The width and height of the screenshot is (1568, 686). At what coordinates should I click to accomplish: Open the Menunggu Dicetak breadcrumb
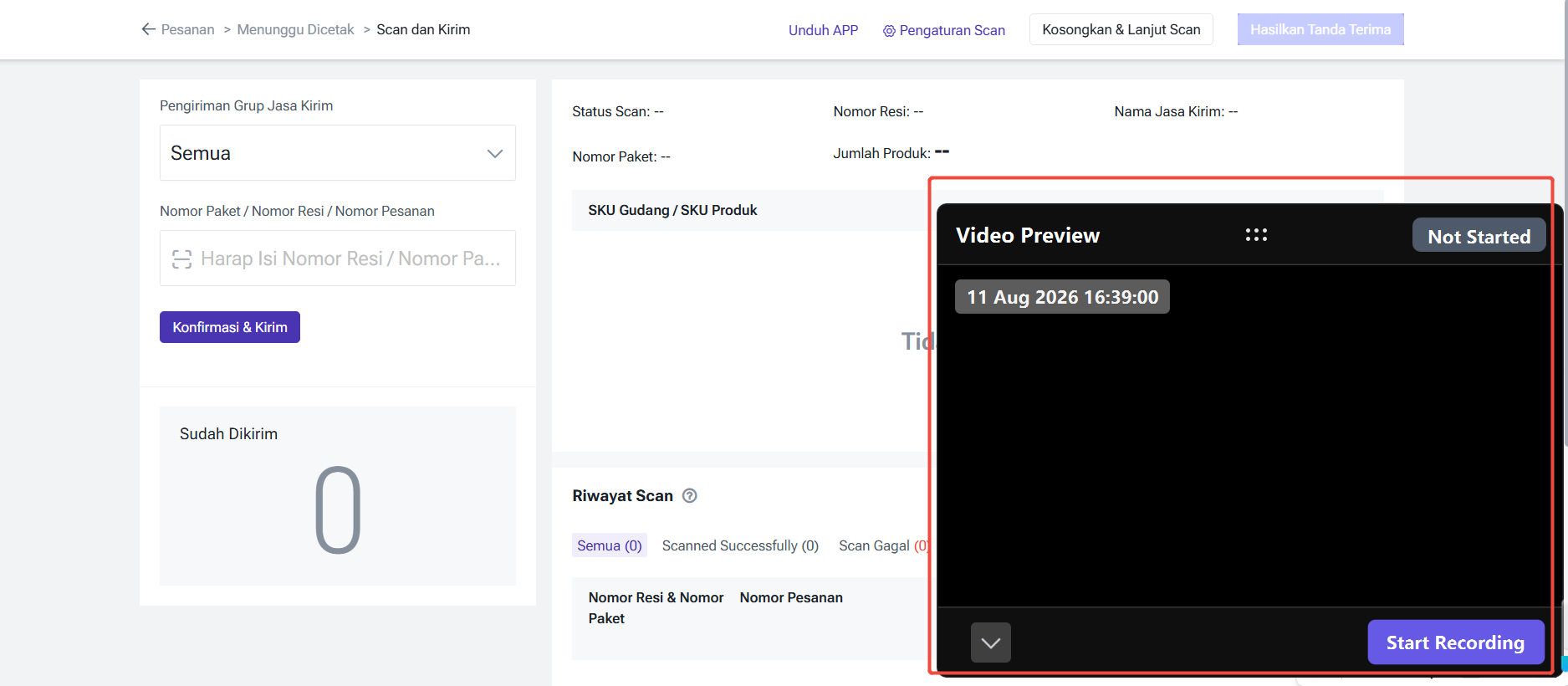click(x=295, y=29)
